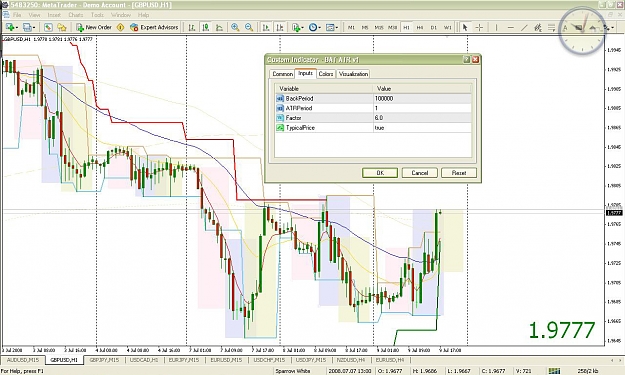Switch to NZDUSD,H4 chart tab
This screenshot has width=625, height=375.
pos(351,360)
